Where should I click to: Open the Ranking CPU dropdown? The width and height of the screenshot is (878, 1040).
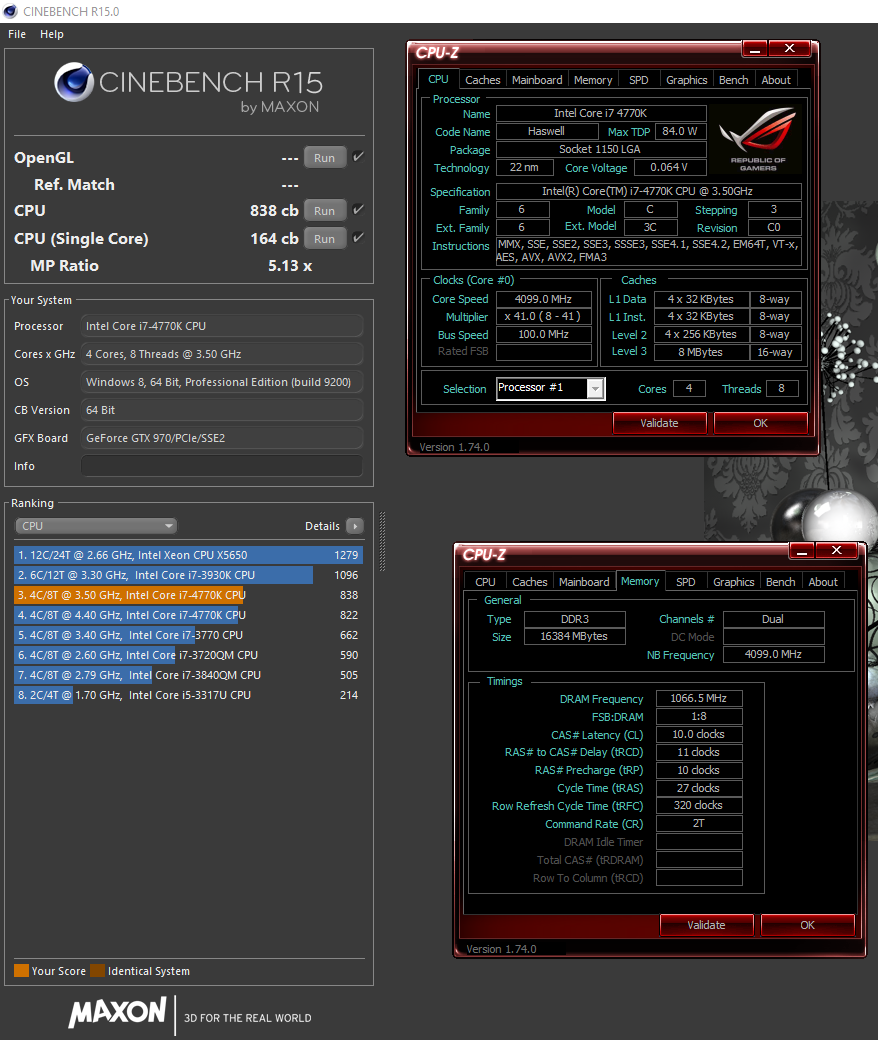pyautogui.click(x=95, y=526)
